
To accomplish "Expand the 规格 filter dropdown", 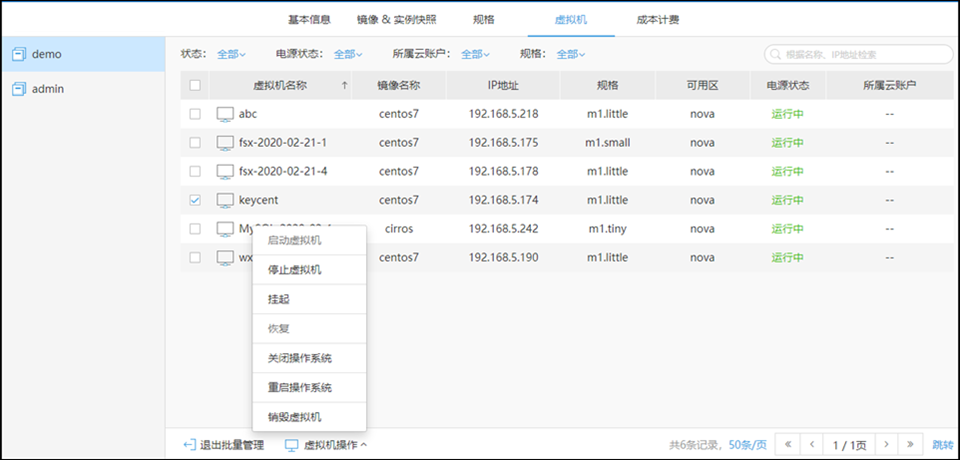I will coord(570,54).
